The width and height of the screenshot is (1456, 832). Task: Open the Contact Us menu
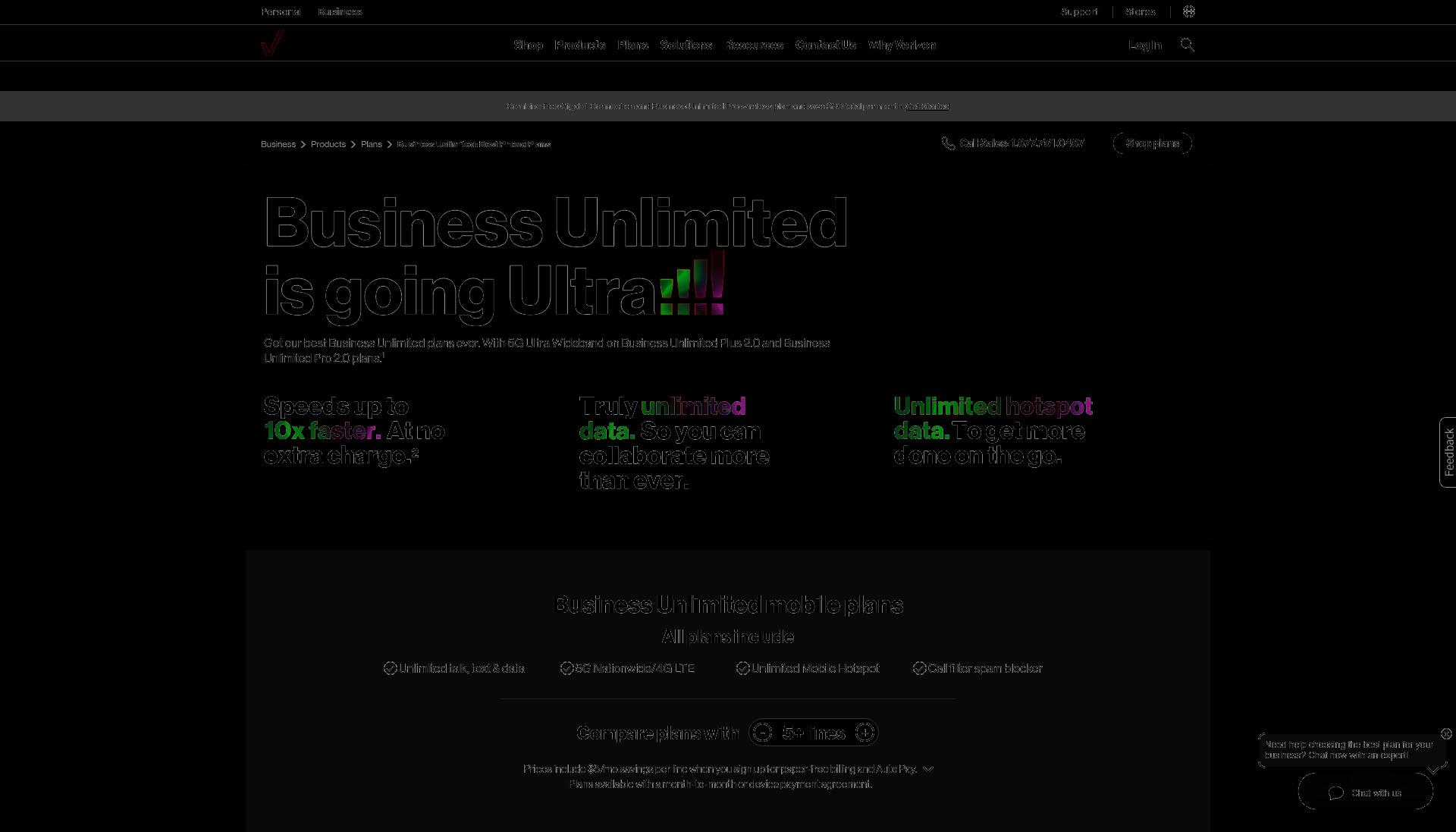(826, 45)
